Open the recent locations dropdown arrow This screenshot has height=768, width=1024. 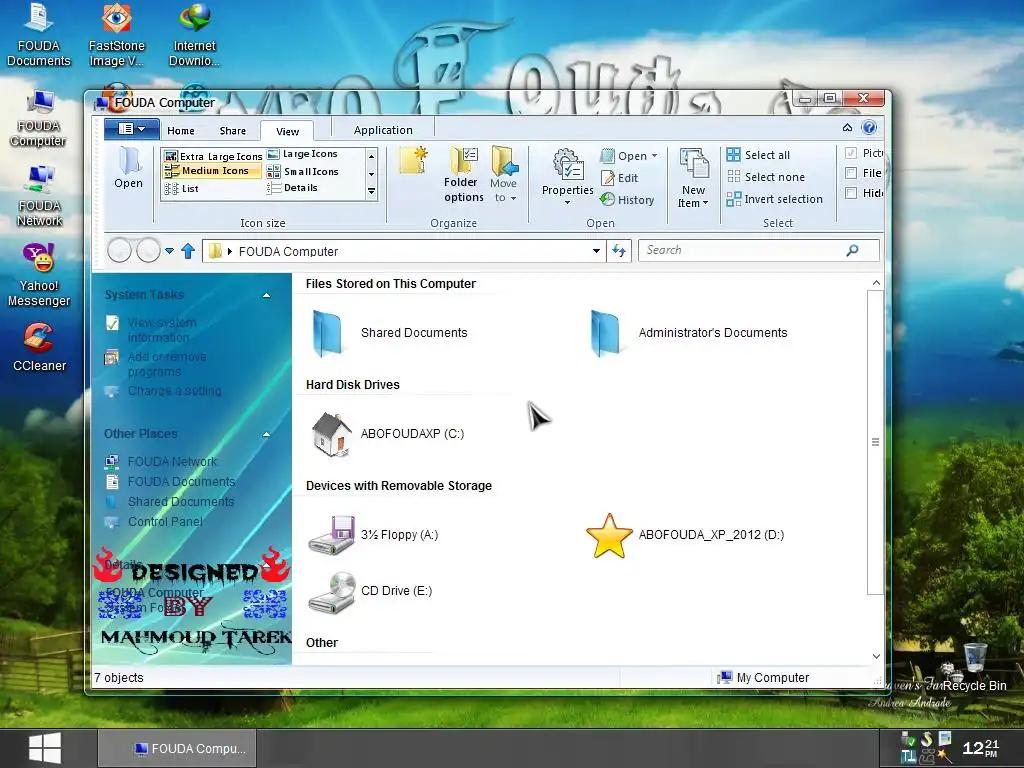click(x=169, y=251)
